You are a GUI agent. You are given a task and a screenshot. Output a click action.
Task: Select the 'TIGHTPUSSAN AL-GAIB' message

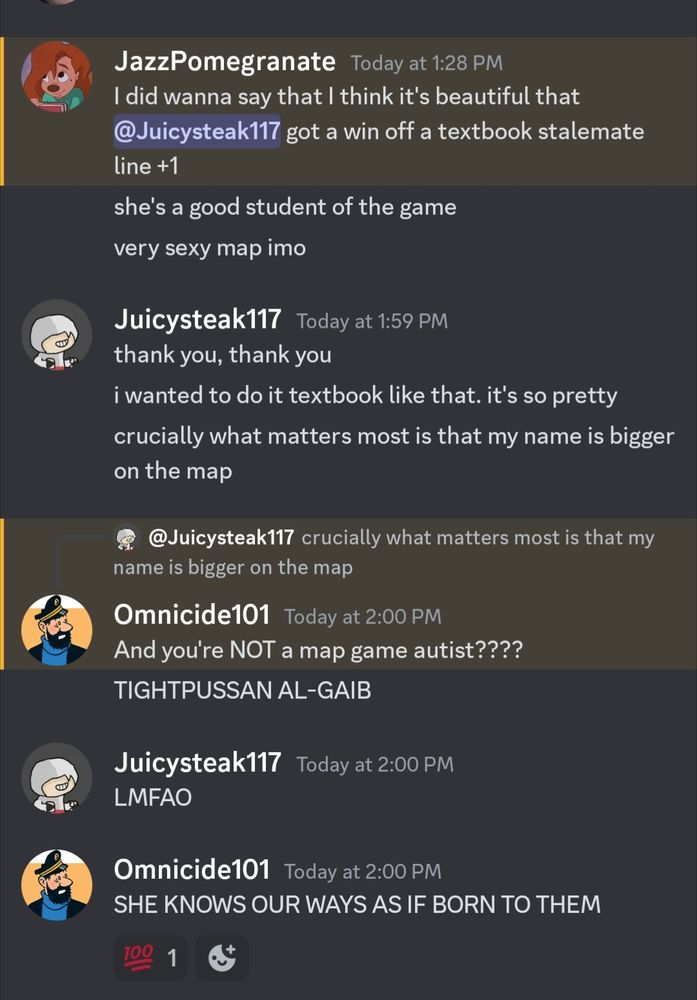click(x=242, y=691)
